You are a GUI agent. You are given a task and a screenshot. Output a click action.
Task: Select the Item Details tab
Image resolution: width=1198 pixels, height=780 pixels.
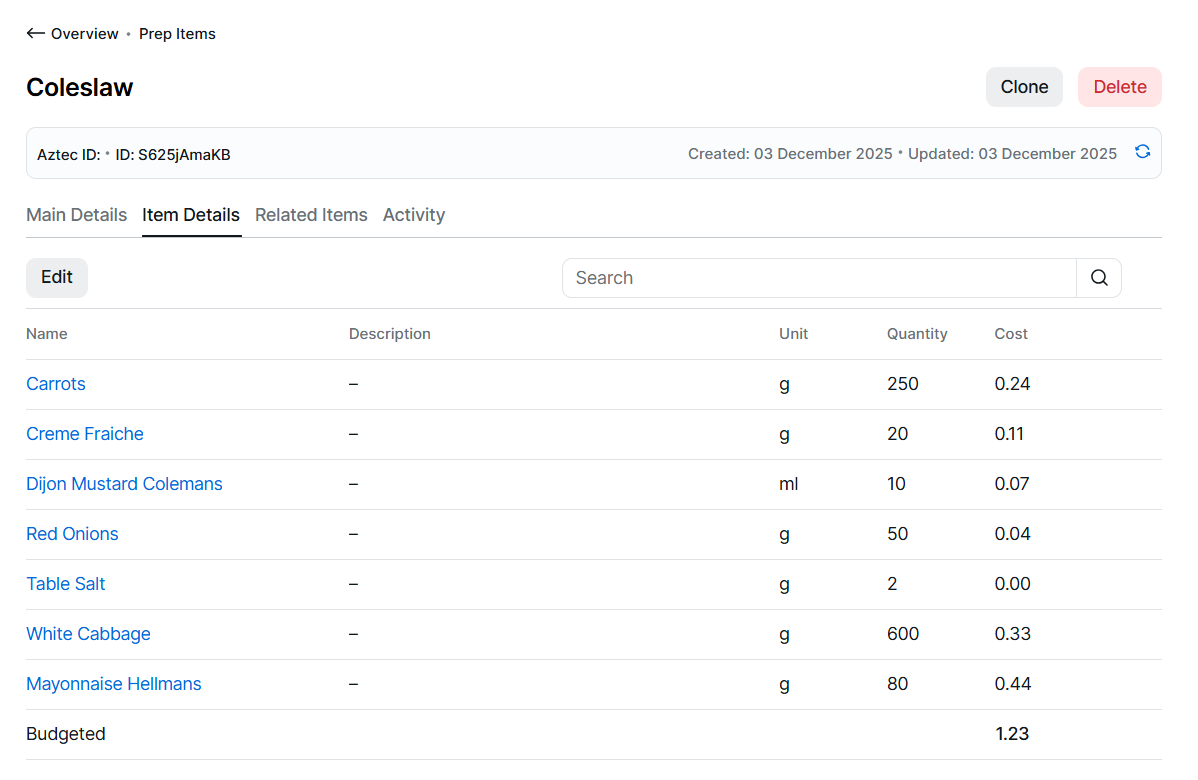coord(191,215)
